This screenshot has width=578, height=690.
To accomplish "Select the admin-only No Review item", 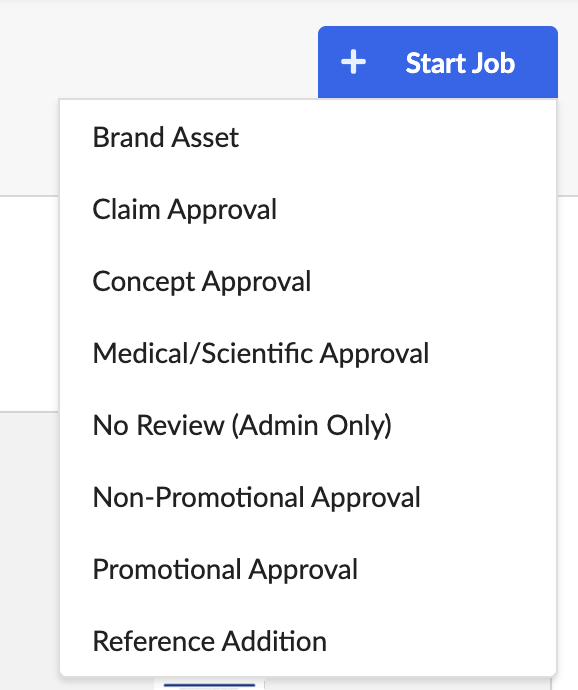I will [x=308, y=425].
